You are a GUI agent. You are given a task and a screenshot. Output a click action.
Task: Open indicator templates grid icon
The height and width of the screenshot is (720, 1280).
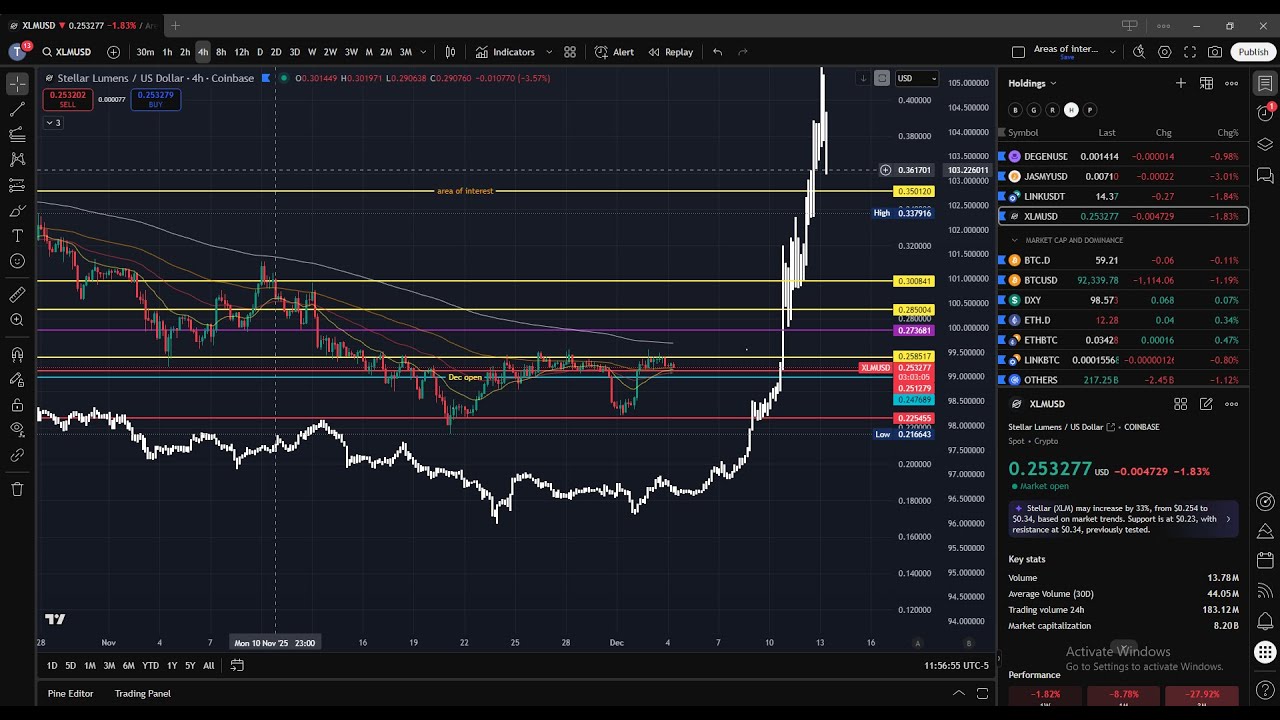point(570,52)
